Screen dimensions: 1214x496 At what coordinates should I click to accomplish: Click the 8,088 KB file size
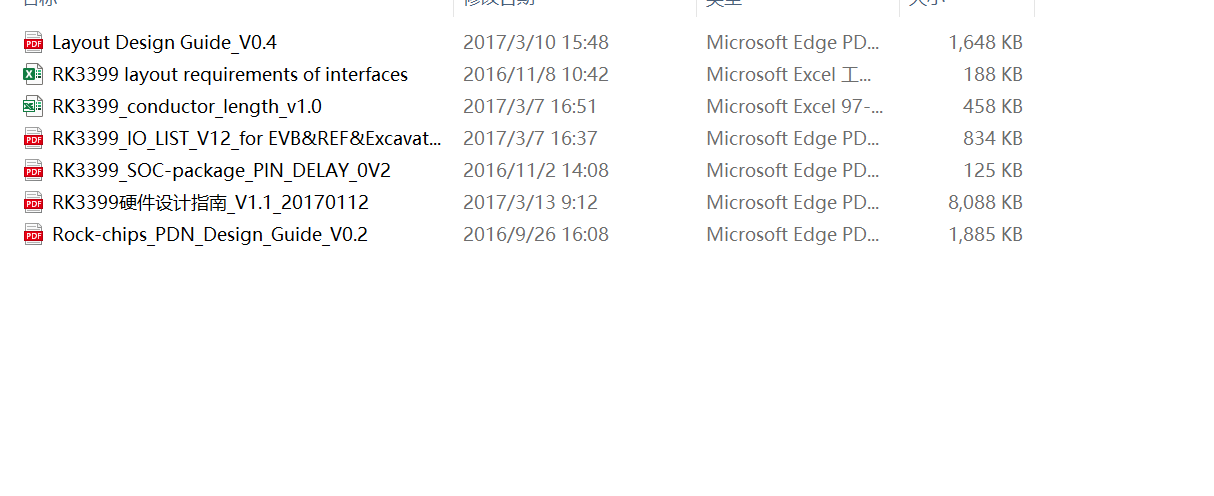point(985,203)
